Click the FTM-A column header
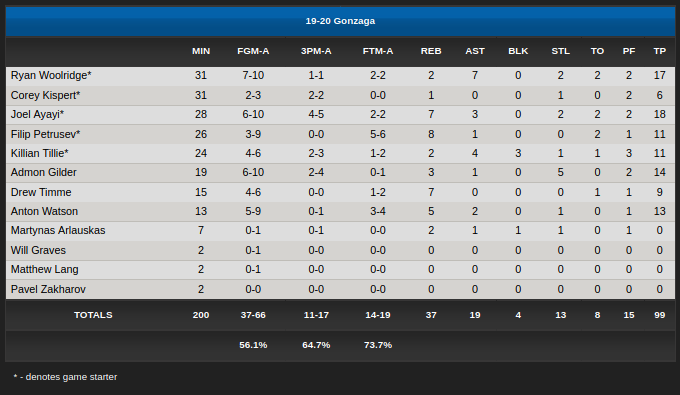The height and width of the screenshot is (395, 680). tap(378, 51)
